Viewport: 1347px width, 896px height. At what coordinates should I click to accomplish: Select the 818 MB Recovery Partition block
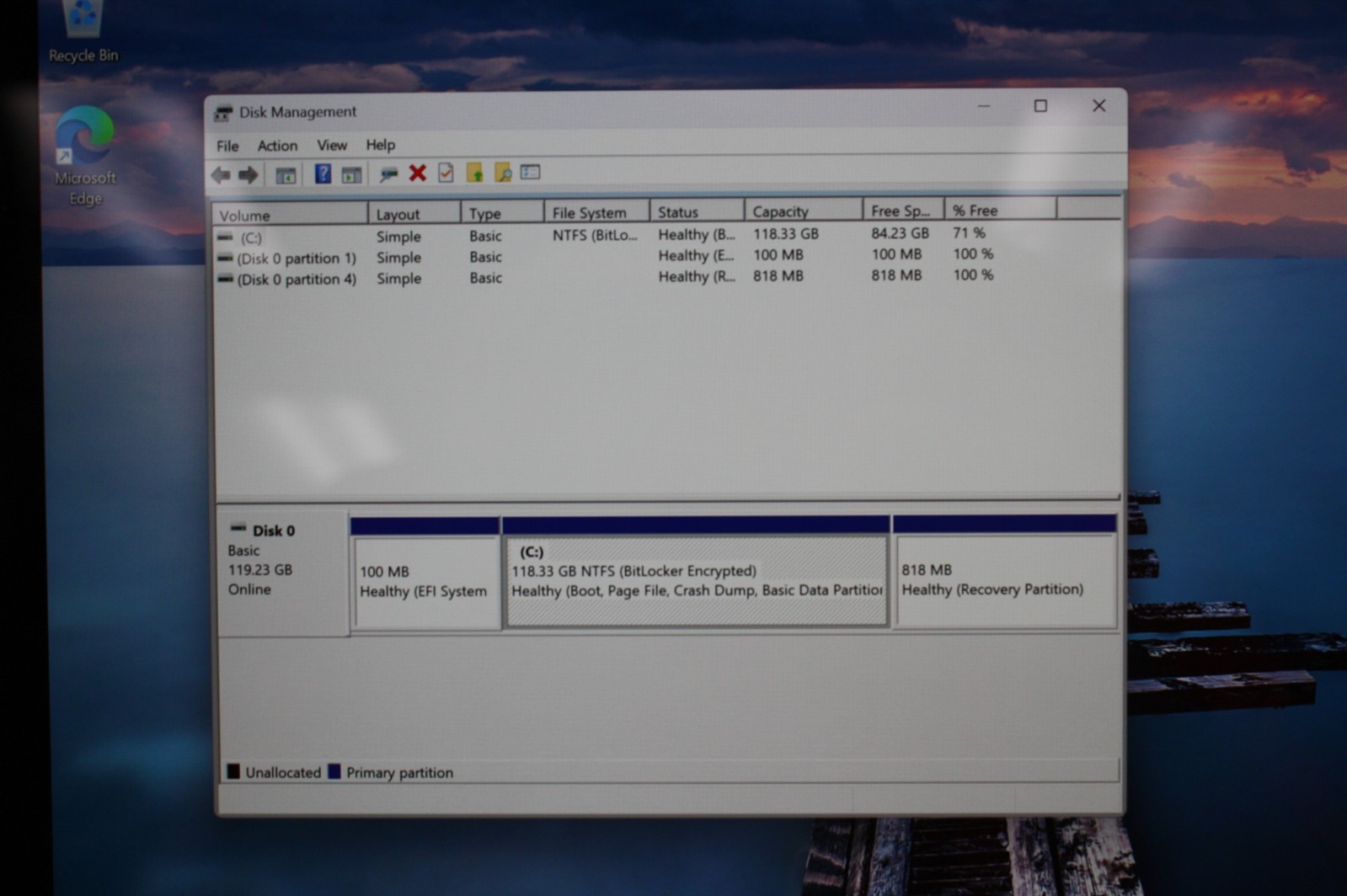pos(1005,573)
